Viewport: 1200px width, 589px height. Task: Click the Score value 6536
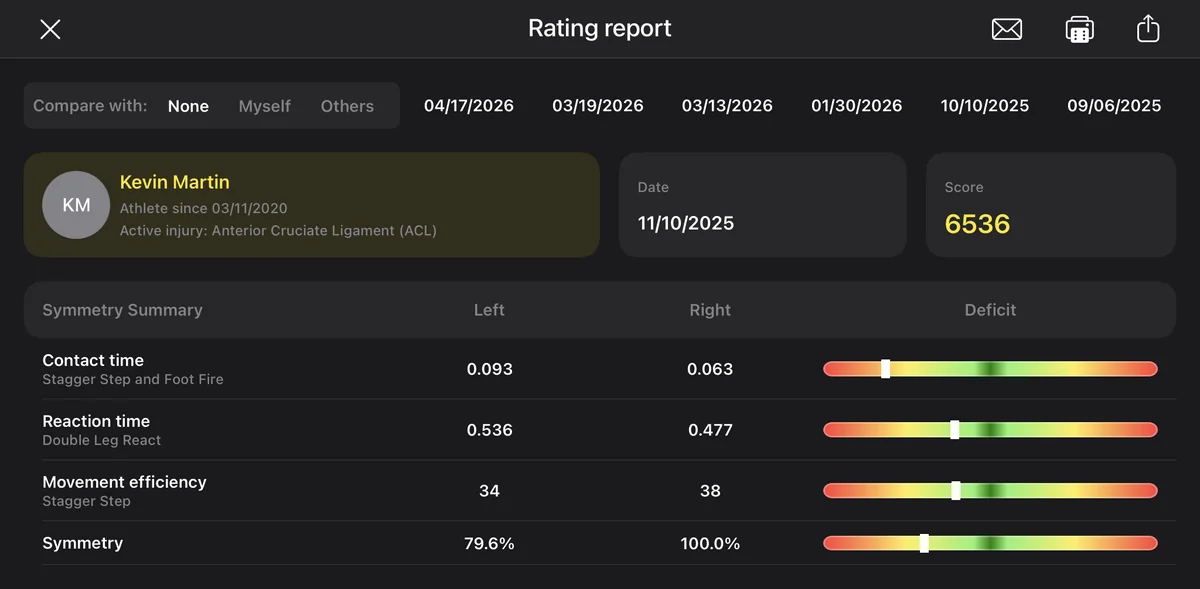[x=978, y=223]
